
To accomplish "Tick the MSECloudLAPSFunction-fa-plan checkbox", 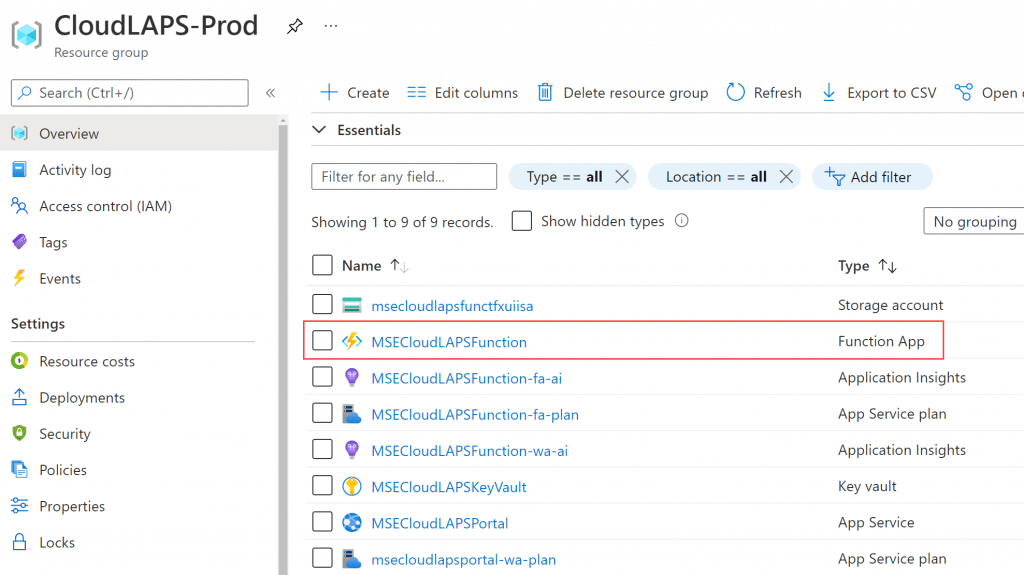I will 323,413.
